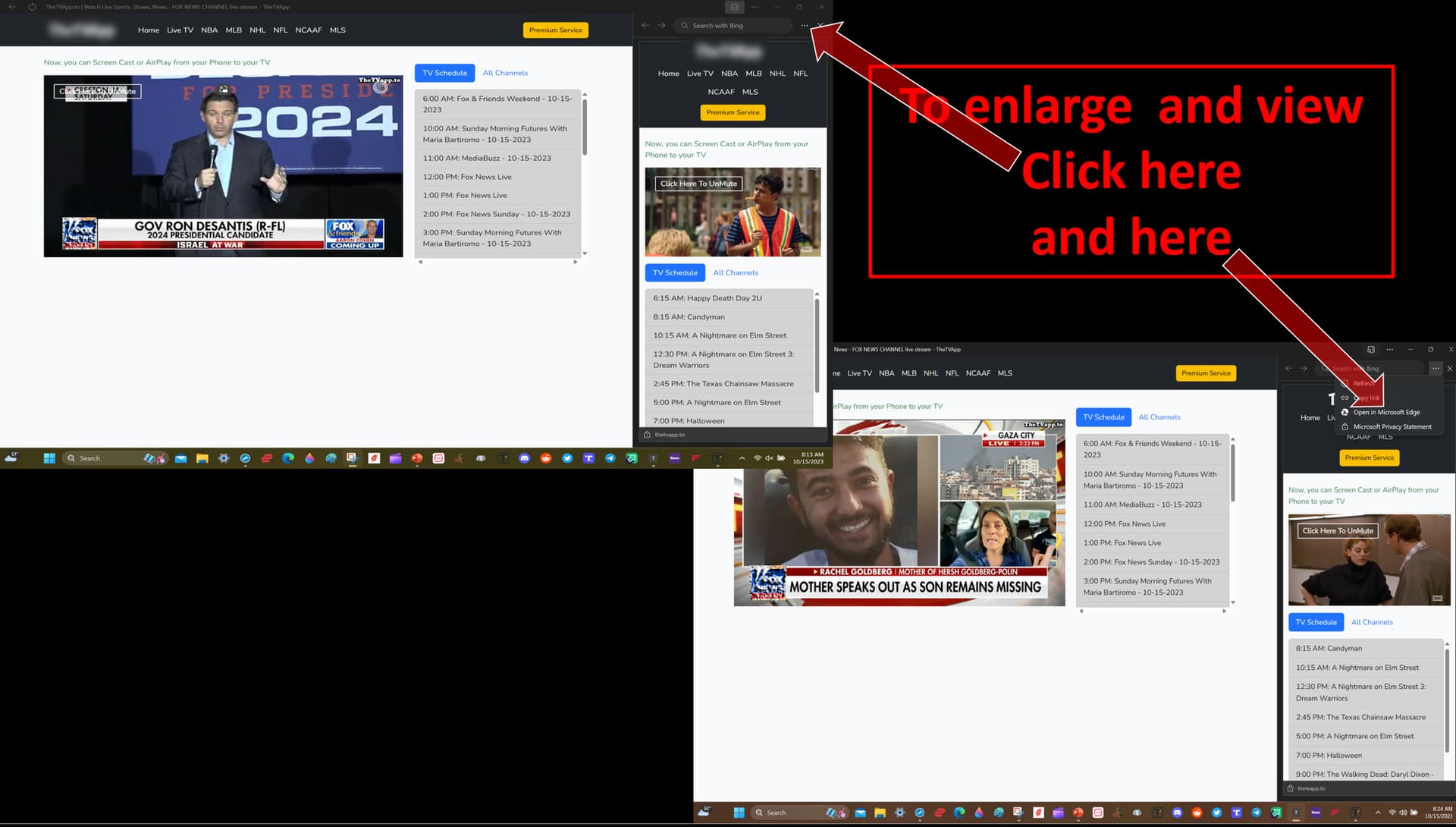The height and width of the screenshot is (827, 1456).
Task: Click Premium Service button in lower main page
Action: pyautogui.click(x=1206, y=373)
